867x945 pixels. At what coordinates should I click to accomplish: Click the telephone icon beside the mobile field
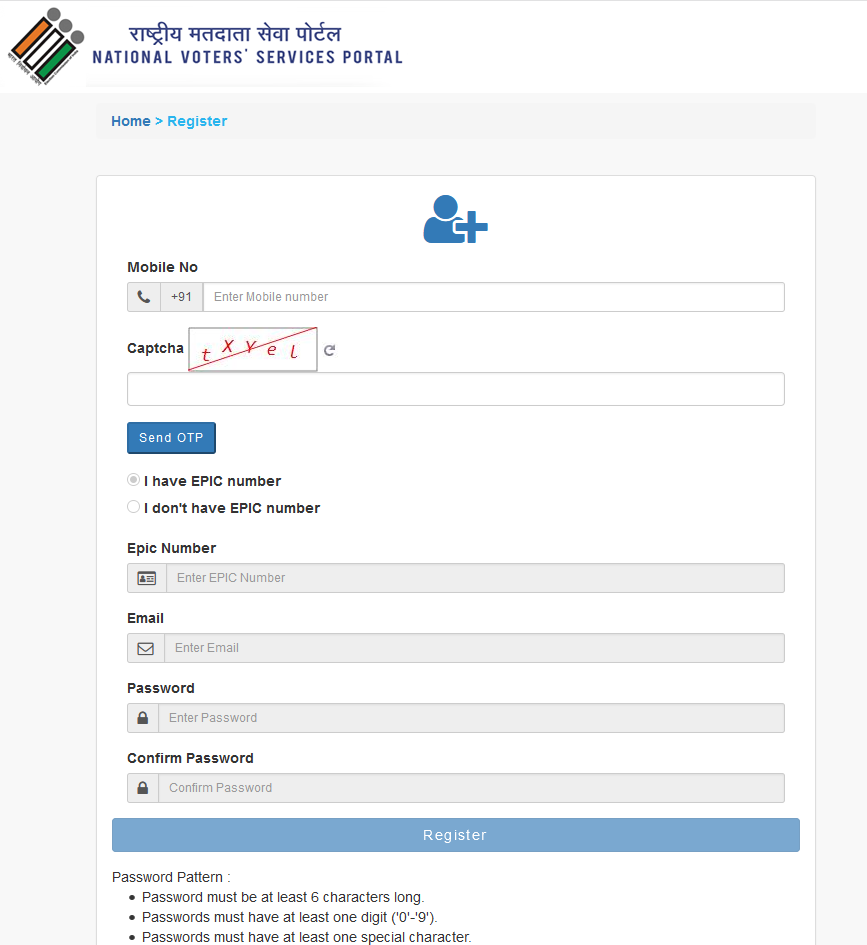(143, 296)
